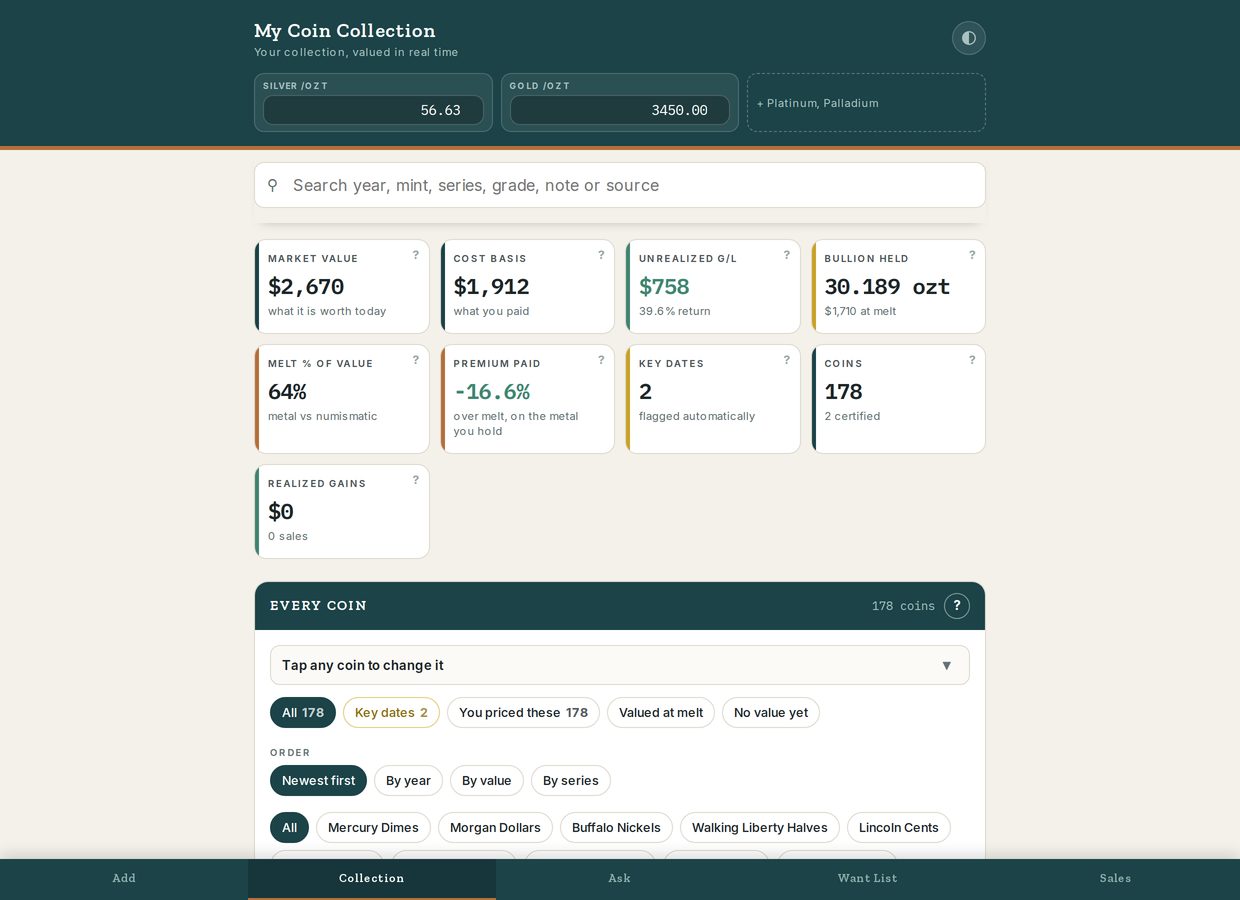Focus the coin search box
Screen dimensions: 1240x900
coord(620,185)
